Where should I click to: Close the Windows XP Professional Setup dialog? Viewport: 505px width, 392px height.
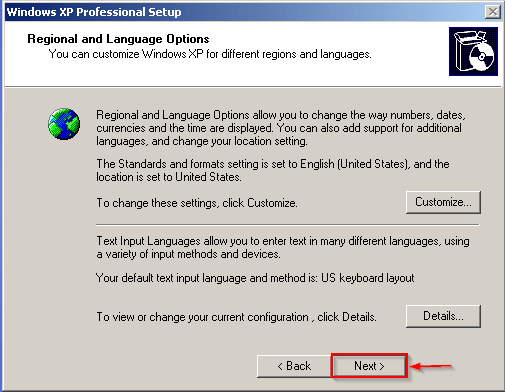pyautogui.click(x=493, y=12)
